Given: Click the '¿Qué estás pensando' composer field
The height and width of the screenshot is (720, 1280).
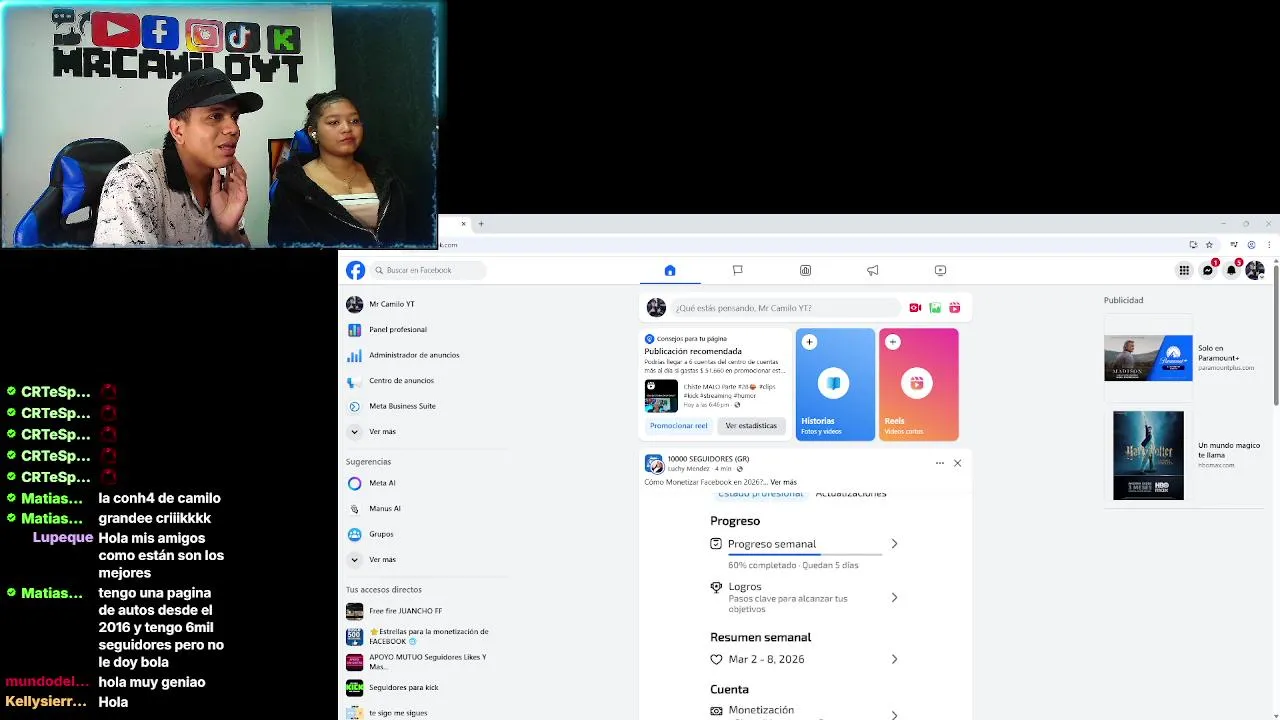Looking at the screenshot, I should (x=786, y=308).
